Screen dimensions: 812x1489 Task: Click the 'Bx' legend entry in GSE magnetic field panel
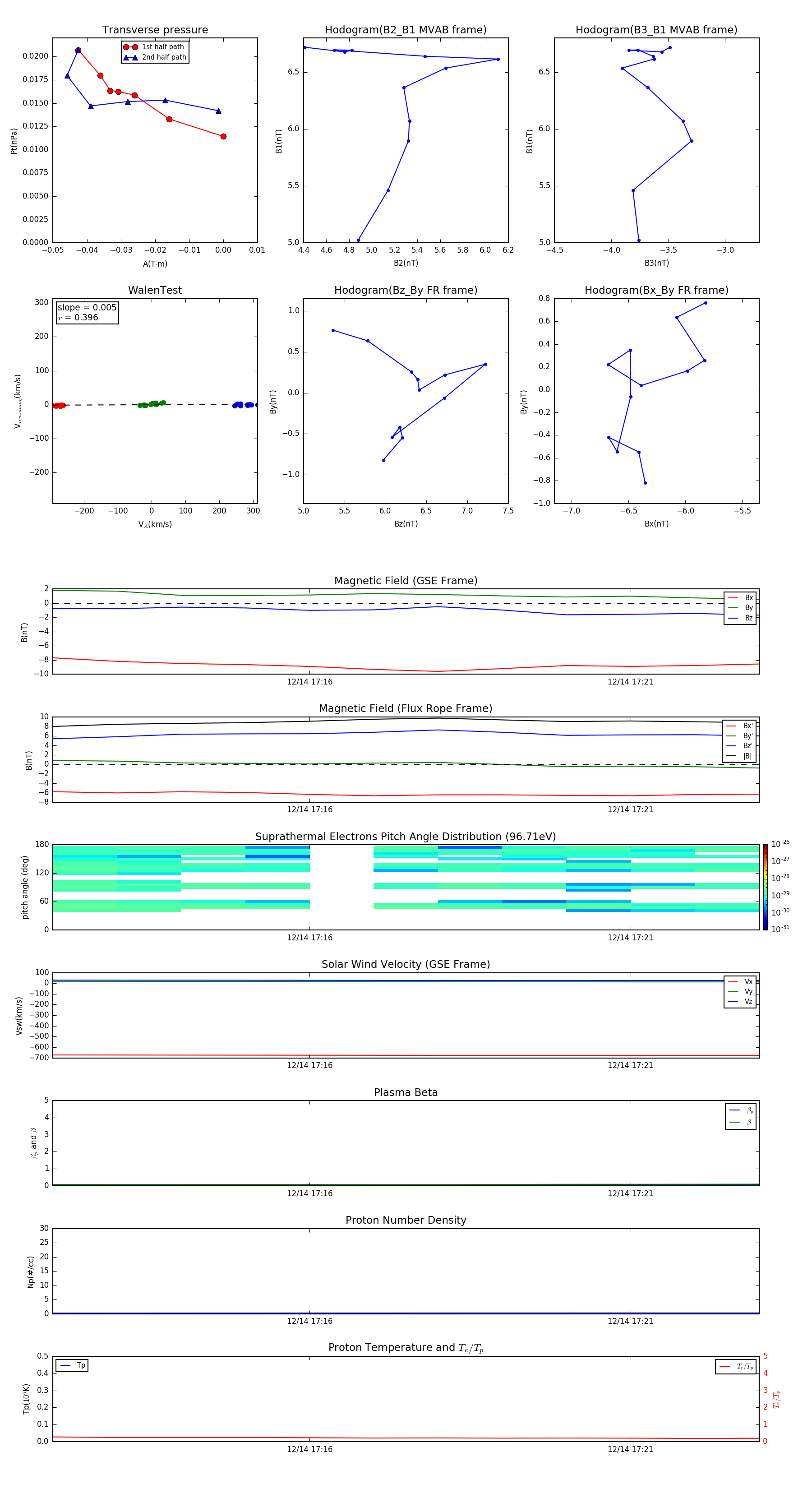pyautogui.click(x=740, y=598)
